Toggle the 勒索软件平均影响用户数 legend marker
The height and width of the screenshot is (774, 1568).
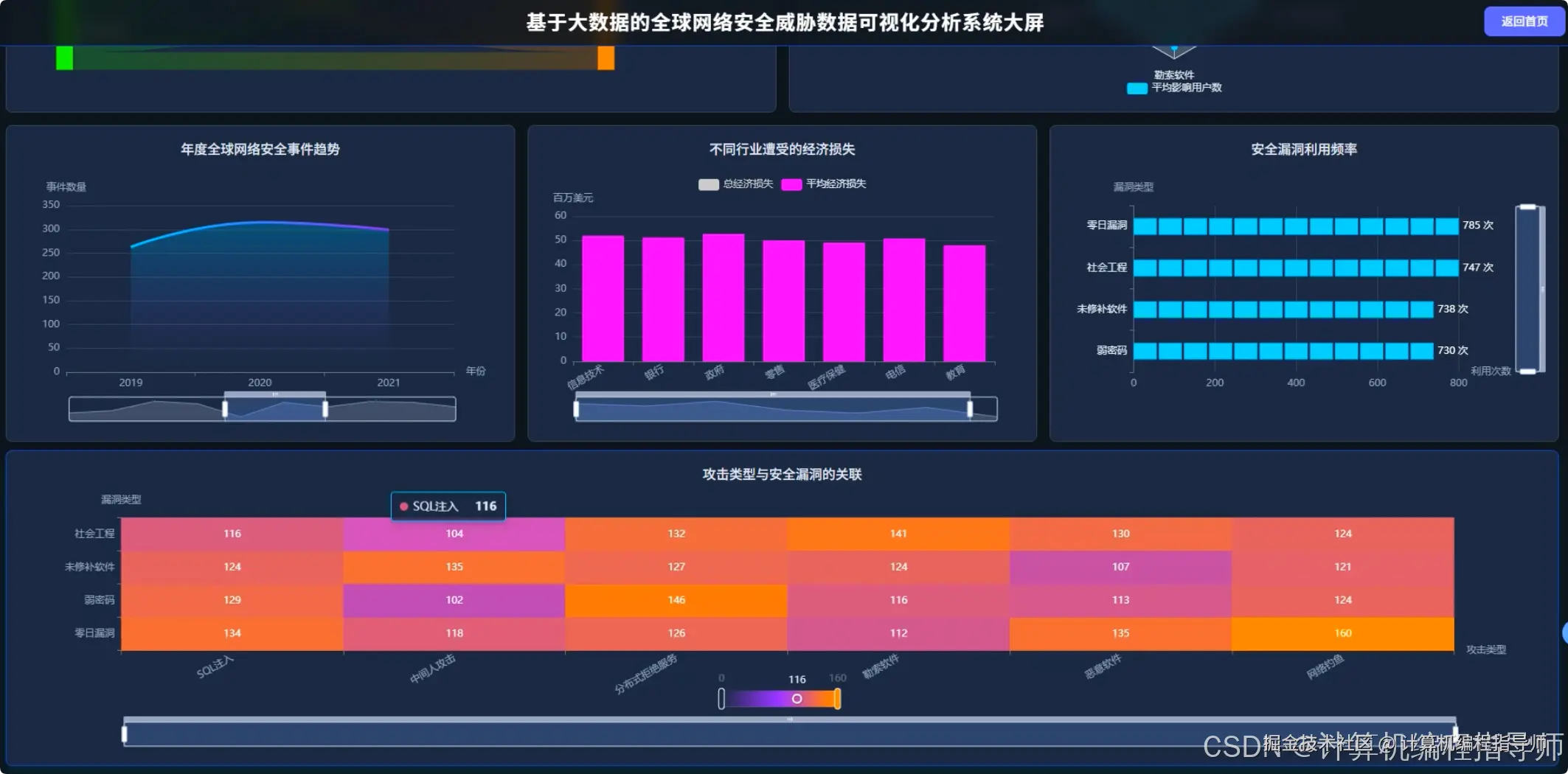(1135, 88)
